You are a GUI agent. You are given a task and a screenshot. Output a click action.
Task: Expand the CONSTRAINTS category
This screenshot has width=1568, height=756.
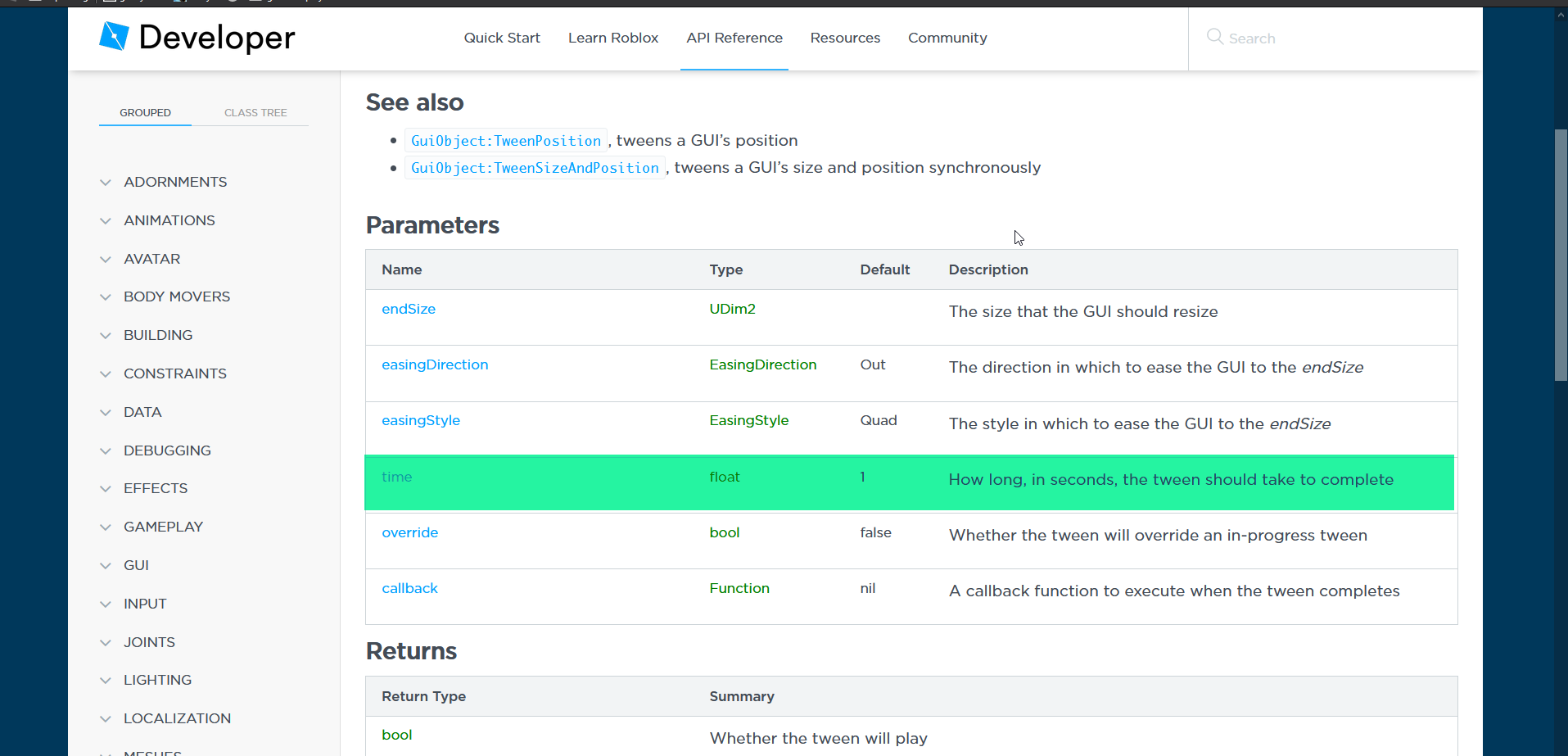tap(175, 373)
